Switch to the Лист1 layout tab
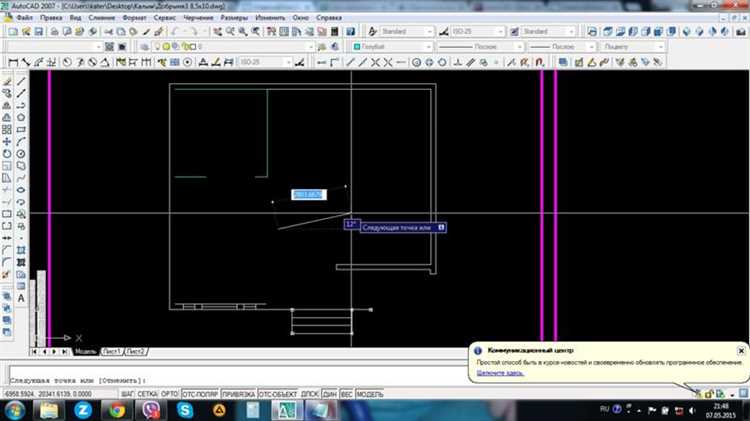Viewport: 750px width, 421px height. click(x=111, y=352)
